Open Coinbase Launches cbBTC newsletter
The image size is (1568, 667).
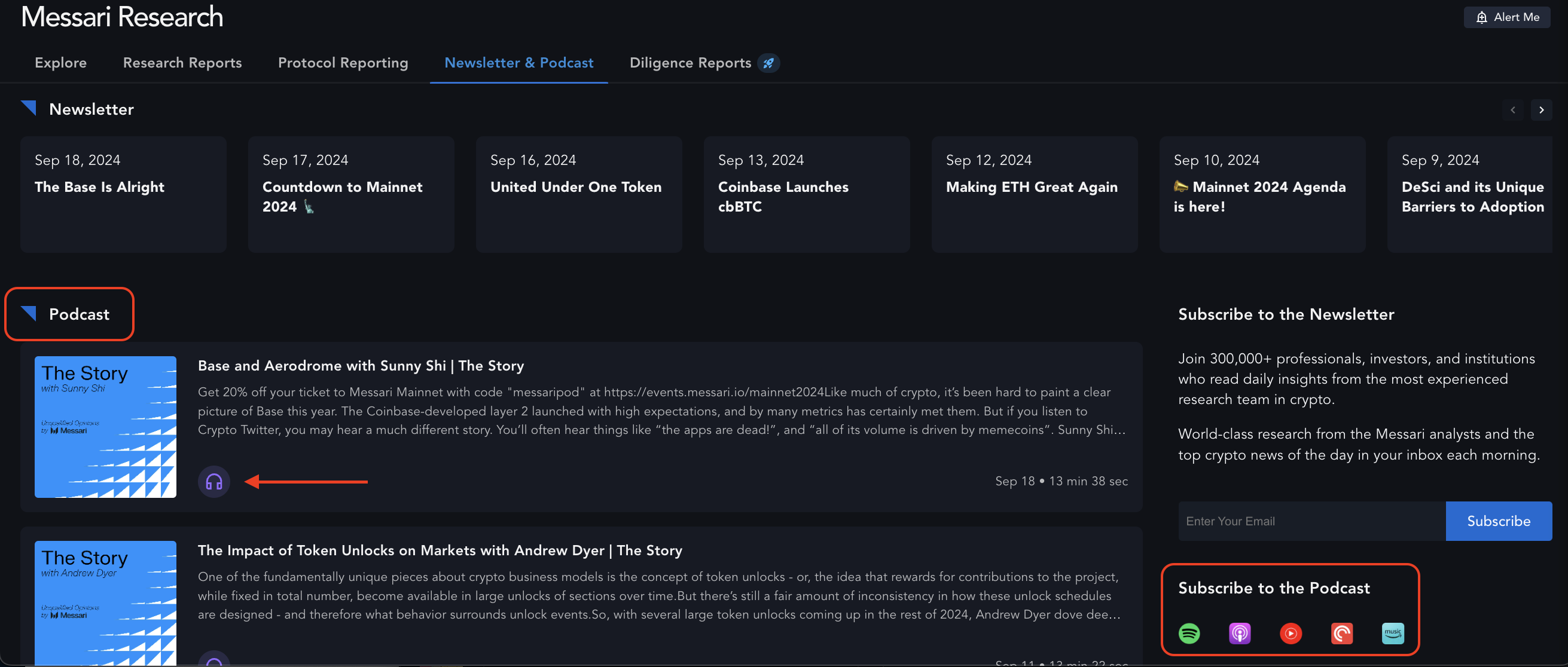pos(807,194)
